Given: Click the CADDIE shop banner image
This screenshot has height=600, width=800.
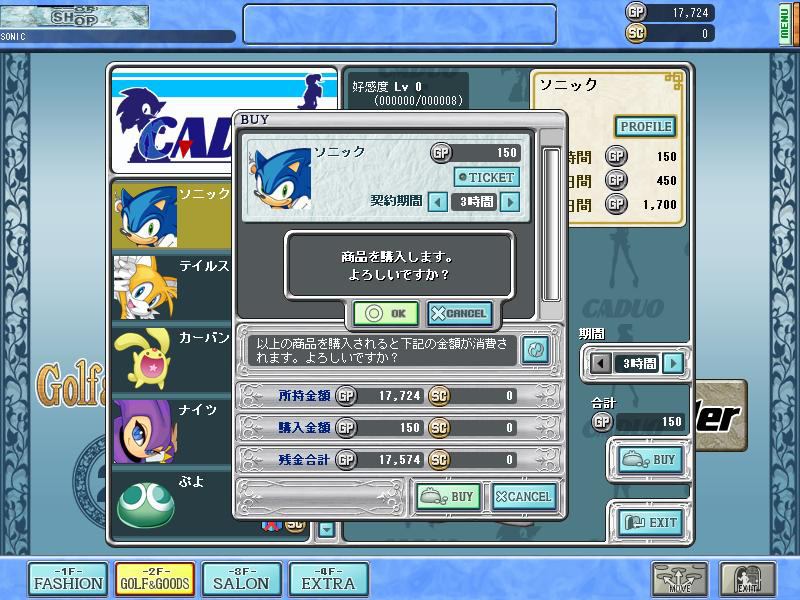Looking at the screenshot, I should (224, 120).
